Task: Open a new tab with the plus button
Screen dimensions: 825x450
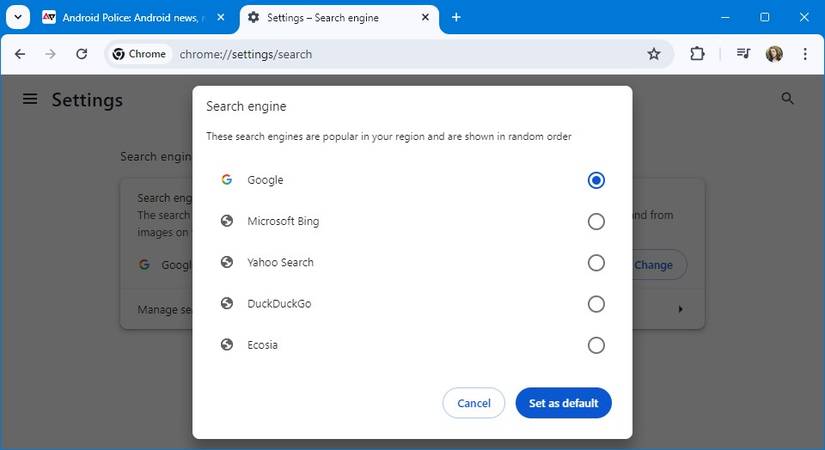Action: point(456,17)
